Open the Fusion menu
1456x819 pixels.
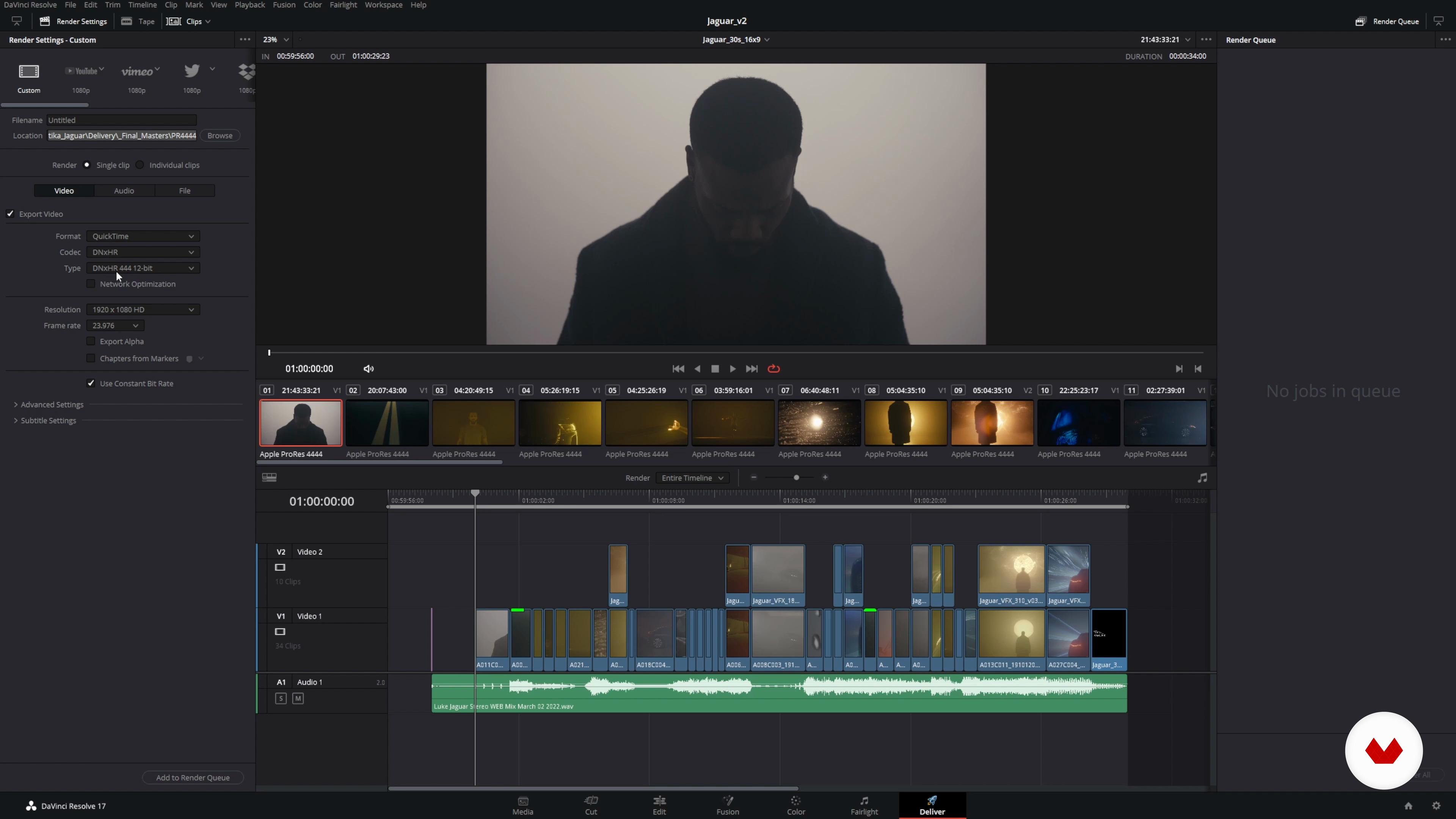click(x=284, y=5)
